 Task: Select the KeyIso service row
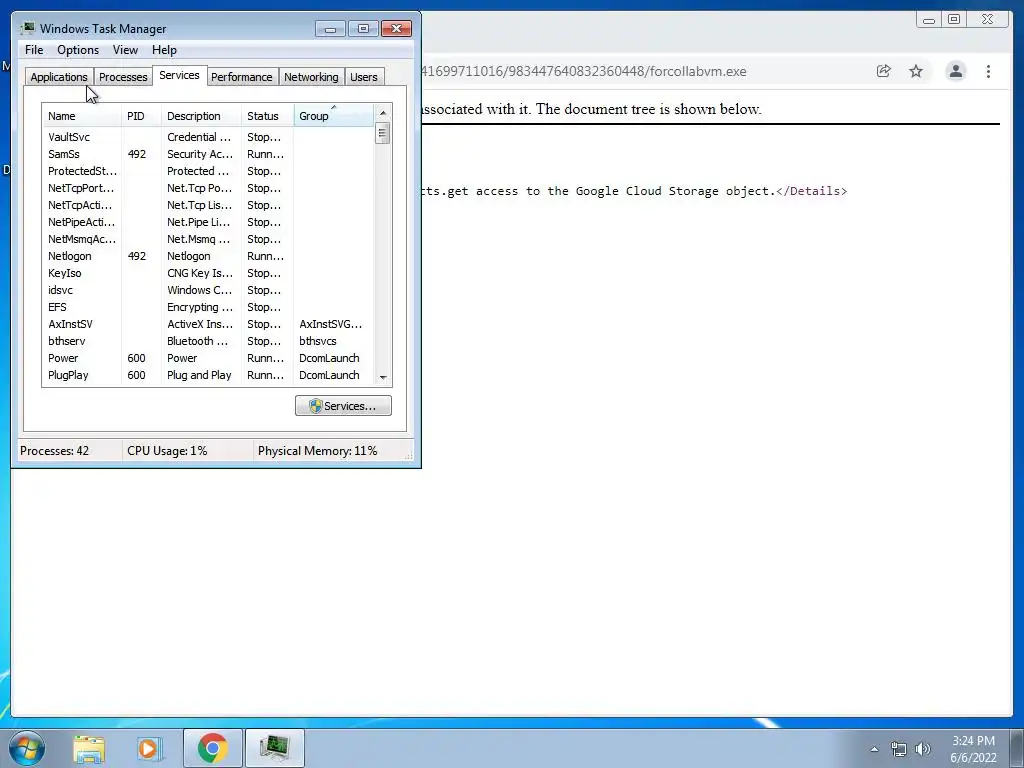(x=208, y=273)
